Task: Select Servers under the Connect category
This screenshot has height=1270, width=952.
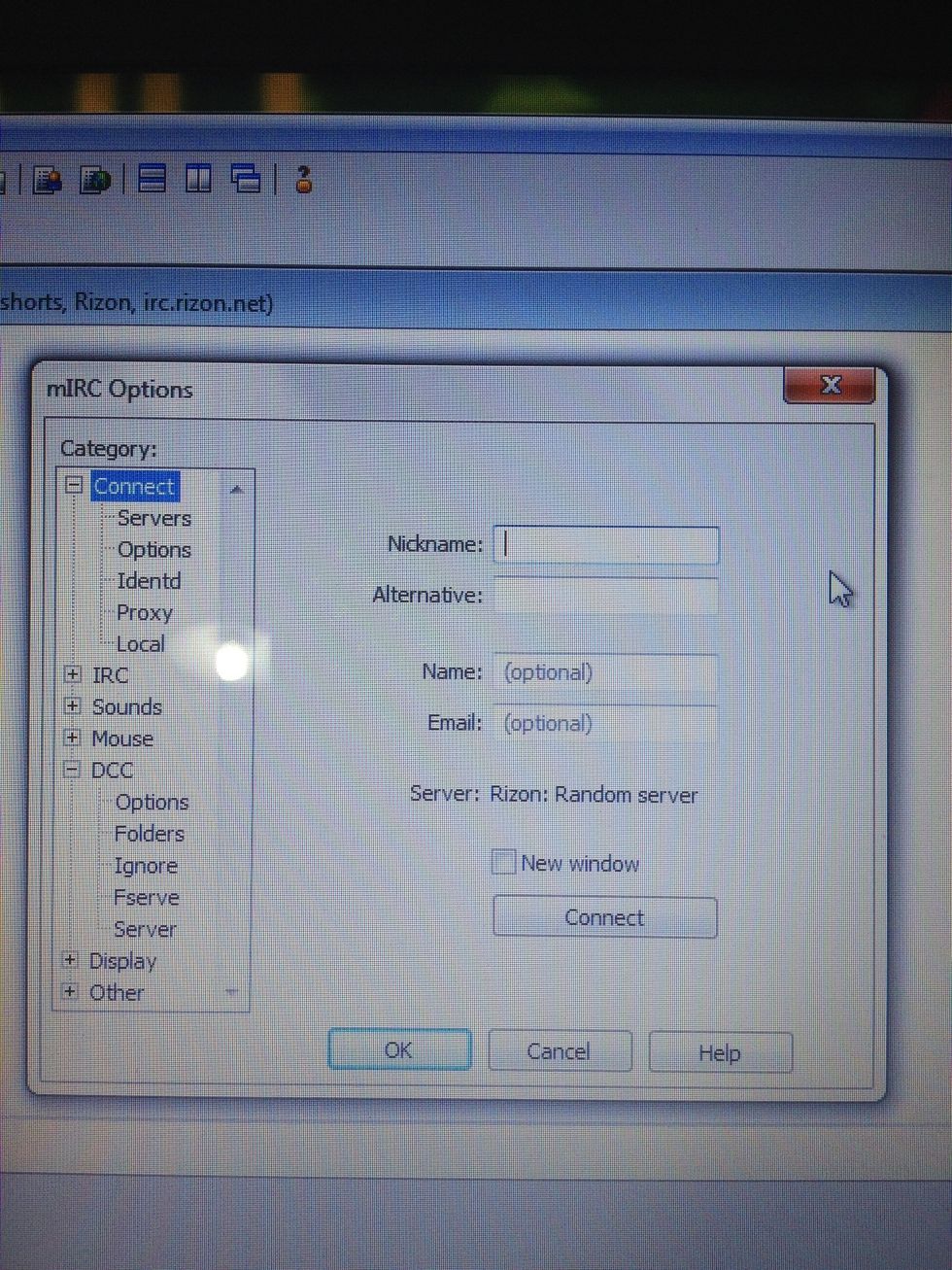Action: pyautogui.click(x=153, y=518)
